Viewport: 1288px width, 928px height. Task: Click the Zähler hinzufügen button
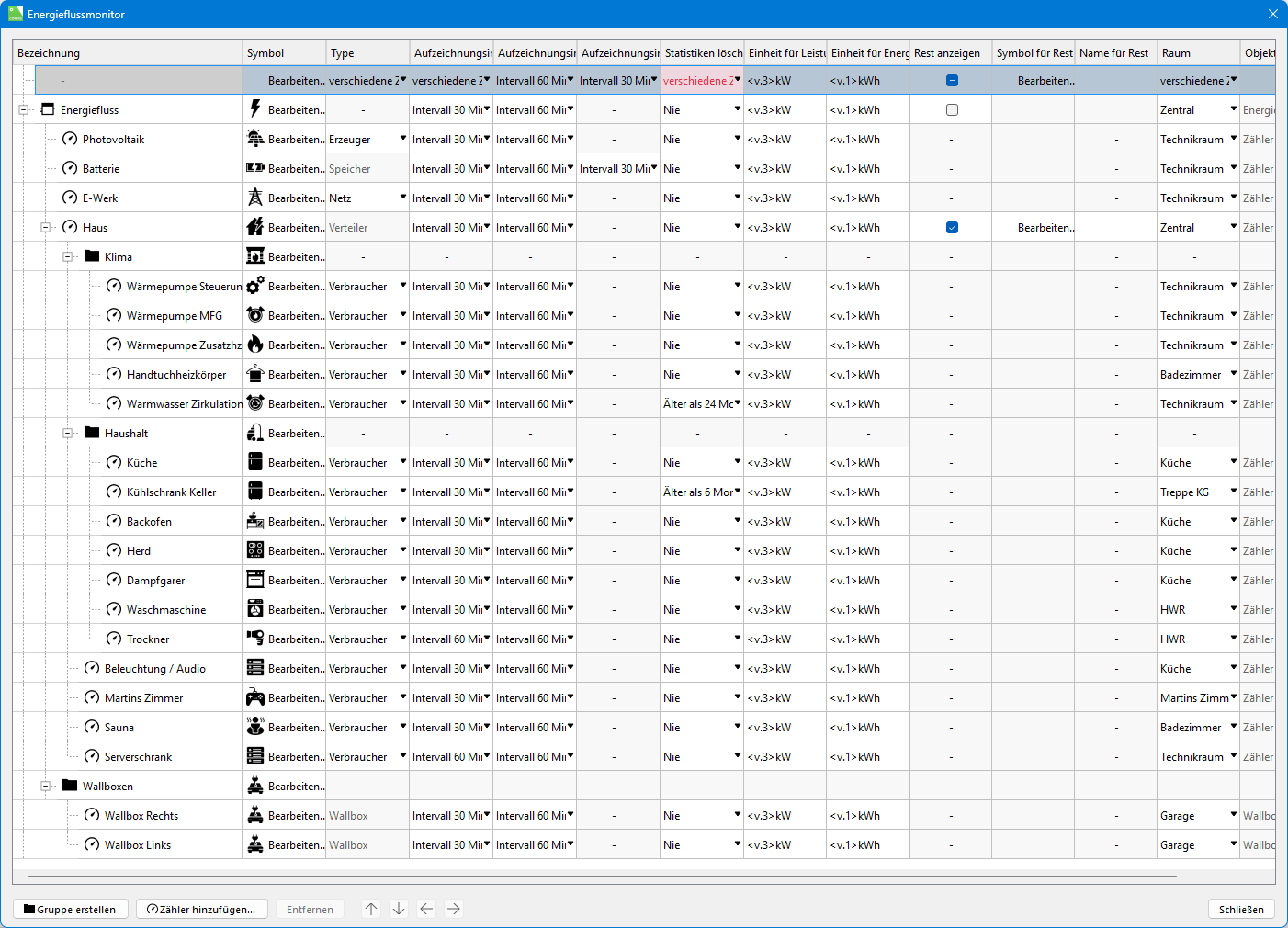tap(202, 909)
